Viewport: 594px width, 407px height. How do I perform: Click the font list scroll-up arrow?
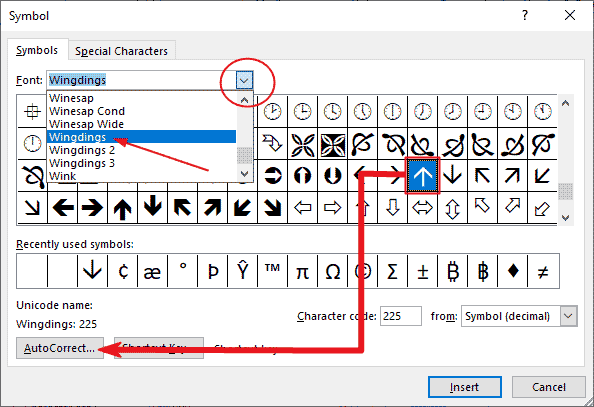coord(244,100)
